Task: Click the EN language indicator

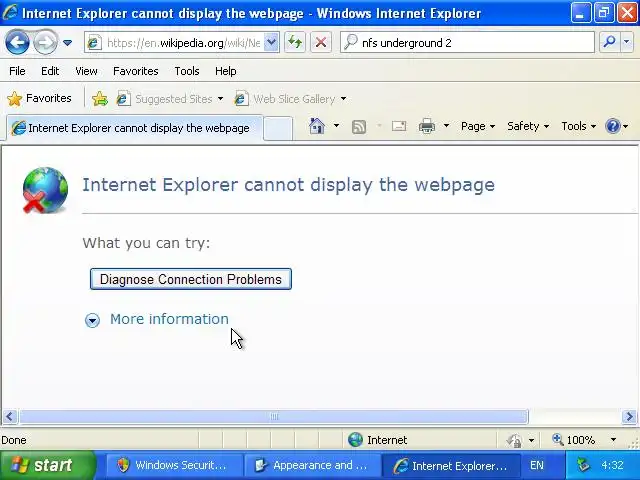Action: click(537, 465)
